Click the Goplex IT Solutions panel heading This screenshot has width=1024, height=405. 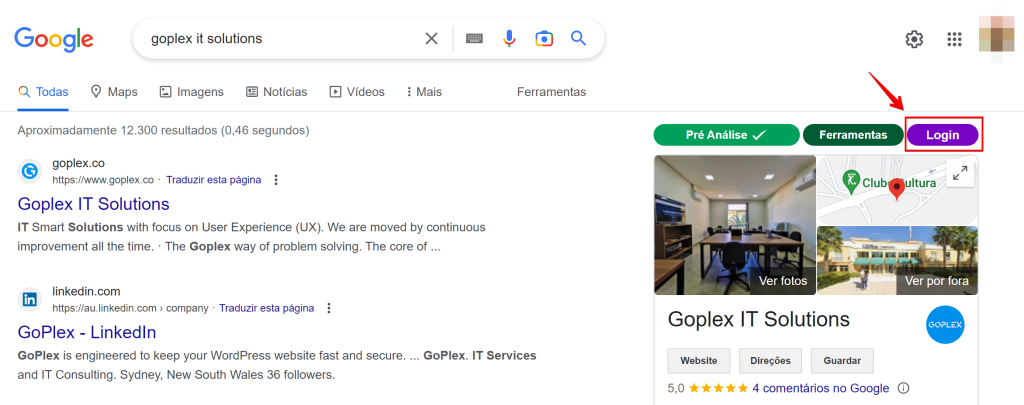(x=759, y=319)
